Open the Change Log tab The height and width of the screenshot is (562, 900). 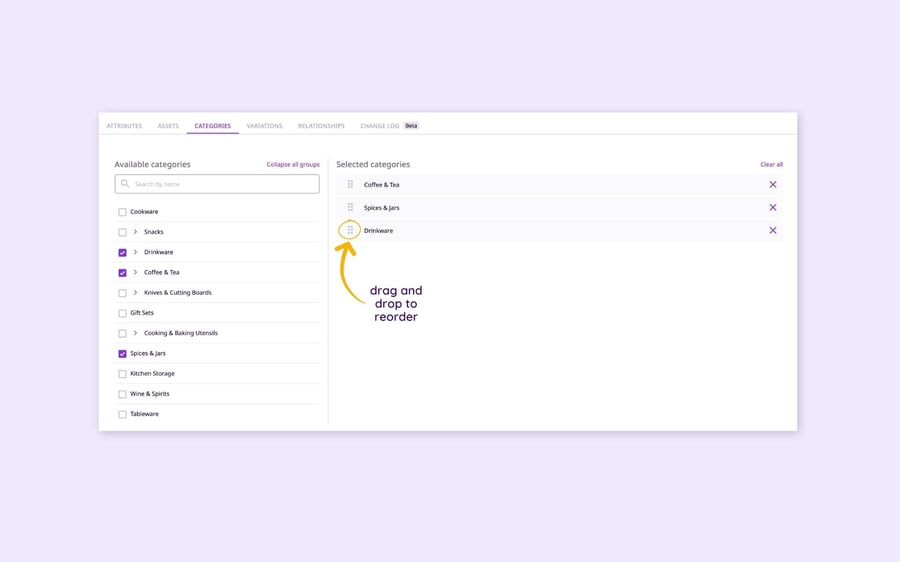click(x=379, y=126)
